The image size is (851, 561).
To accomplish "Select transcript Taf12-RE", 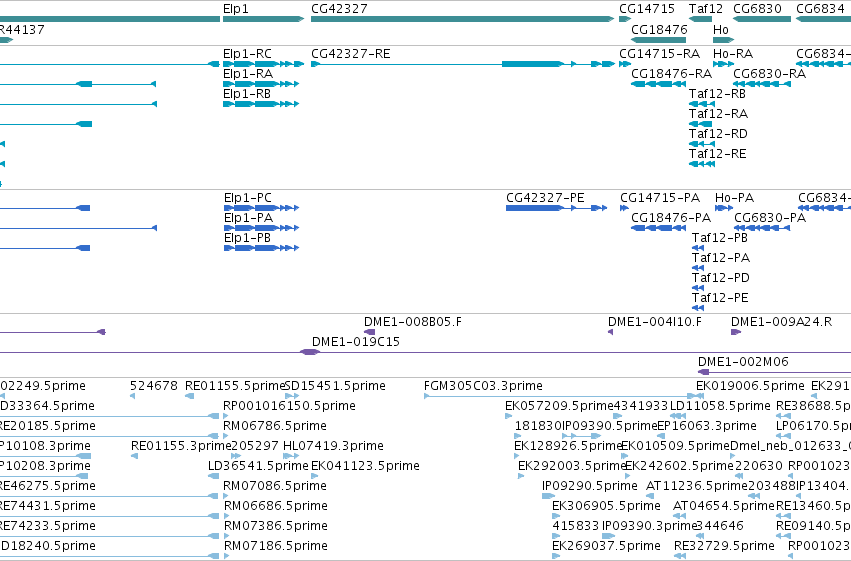I will [x=702, y=164].
